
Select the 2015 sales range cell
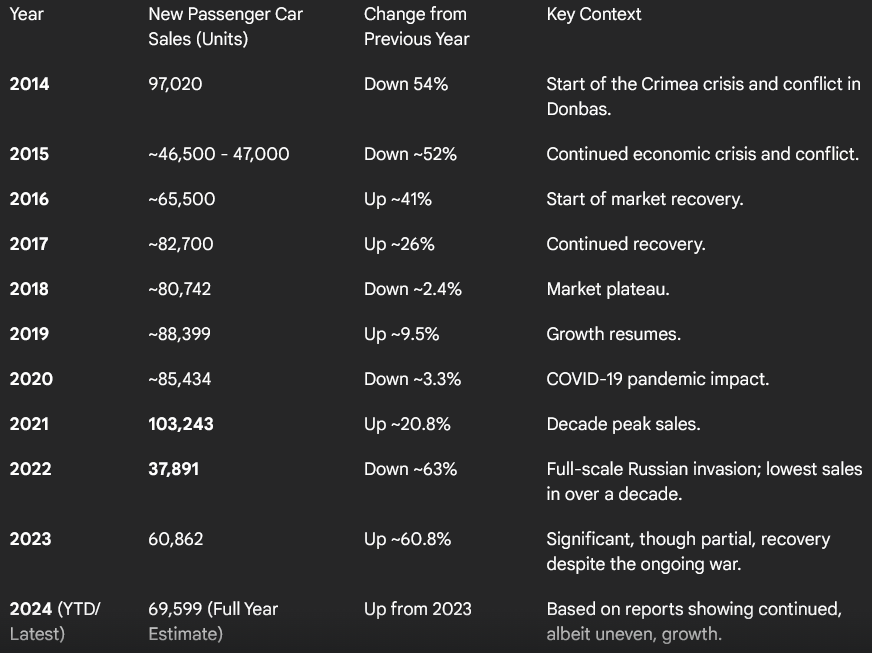point(219,154)
